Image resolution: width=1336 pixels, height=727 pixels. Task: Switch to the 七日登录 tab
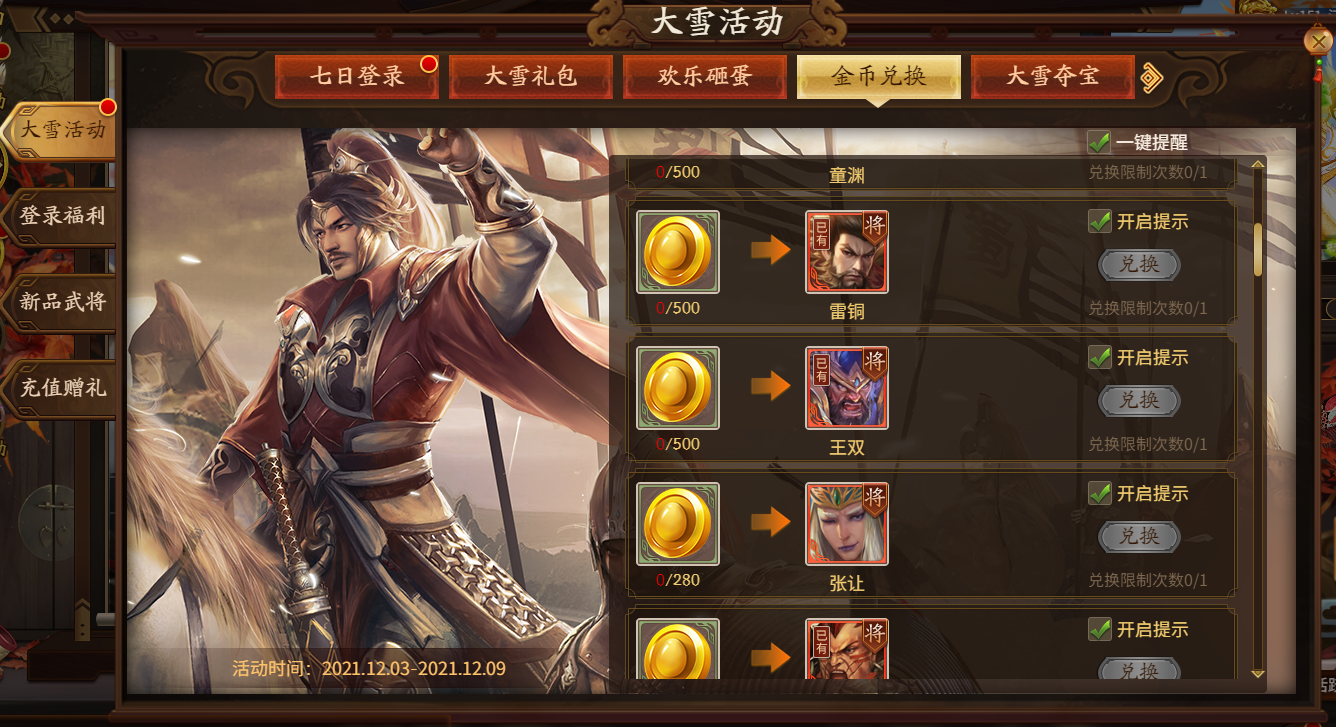(x=357, y=77)
